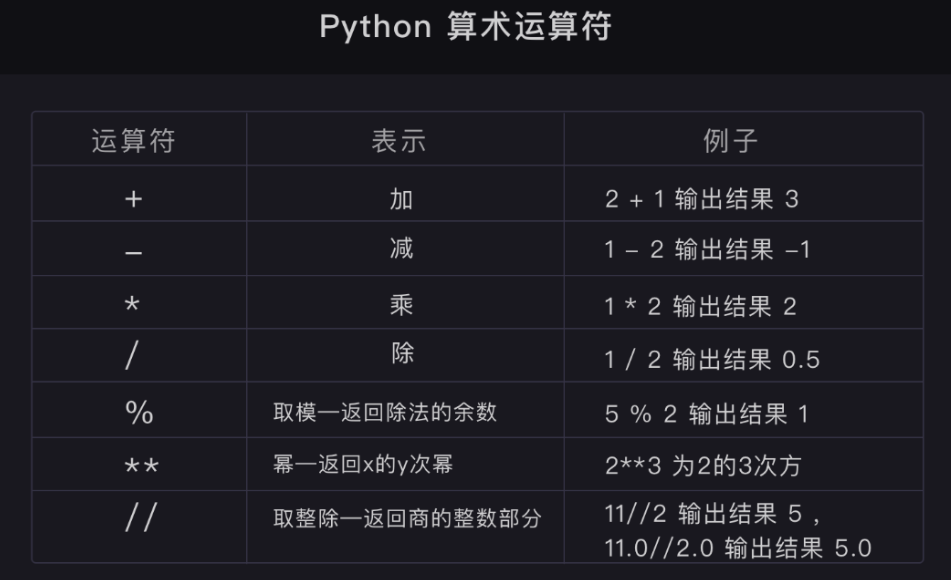The image size is (951, 580).
Task: Click the 乘 description cell
Action: (x=401, y=306)
